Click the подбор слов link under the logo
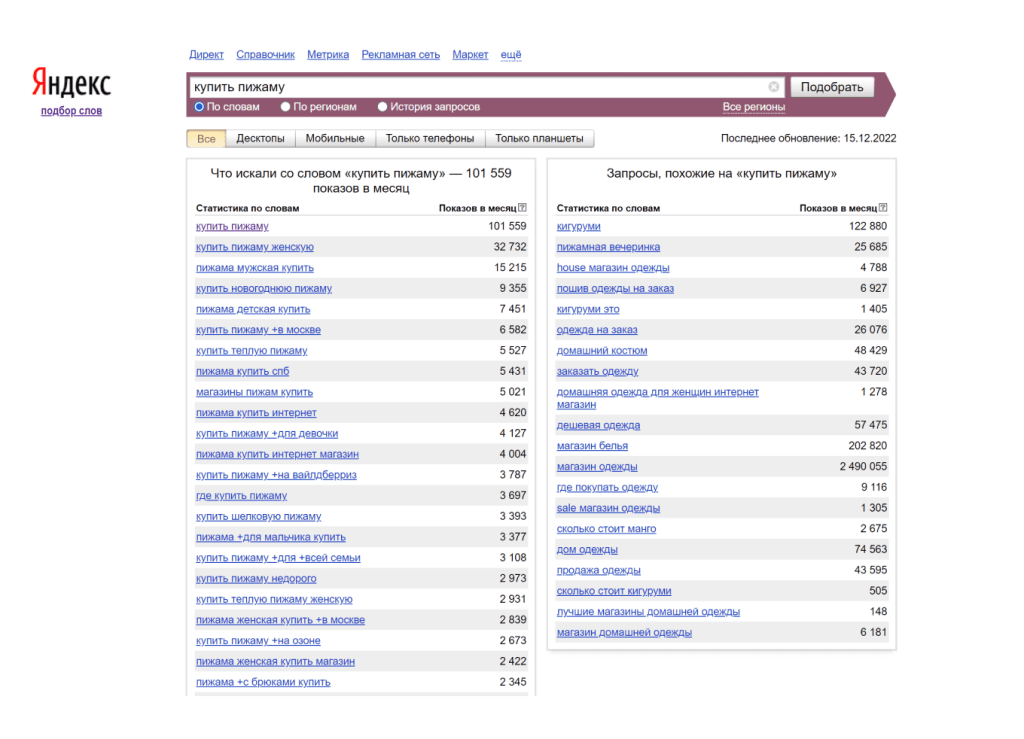 click(x=71, y=111)
